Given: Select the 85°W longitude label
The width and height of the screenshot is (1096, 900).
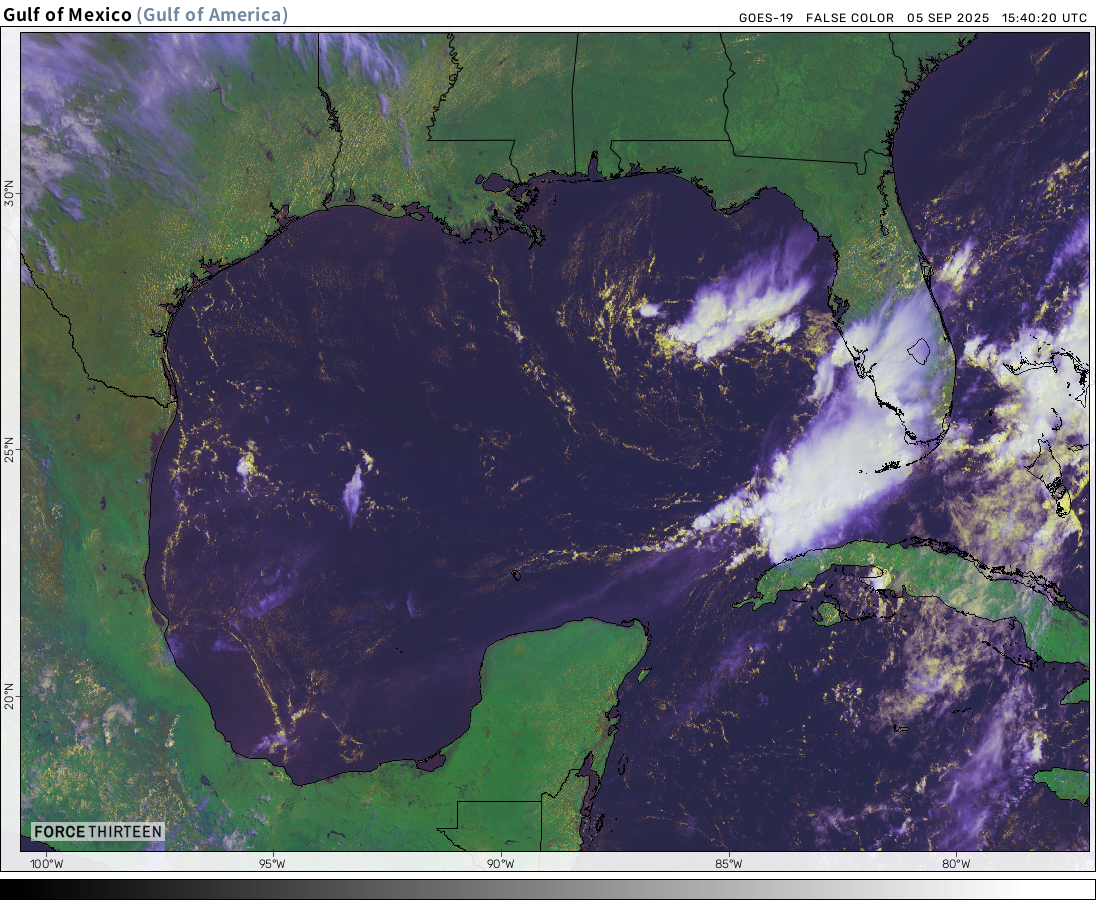Looking at the screenshot, I should [x=728, y=864].
